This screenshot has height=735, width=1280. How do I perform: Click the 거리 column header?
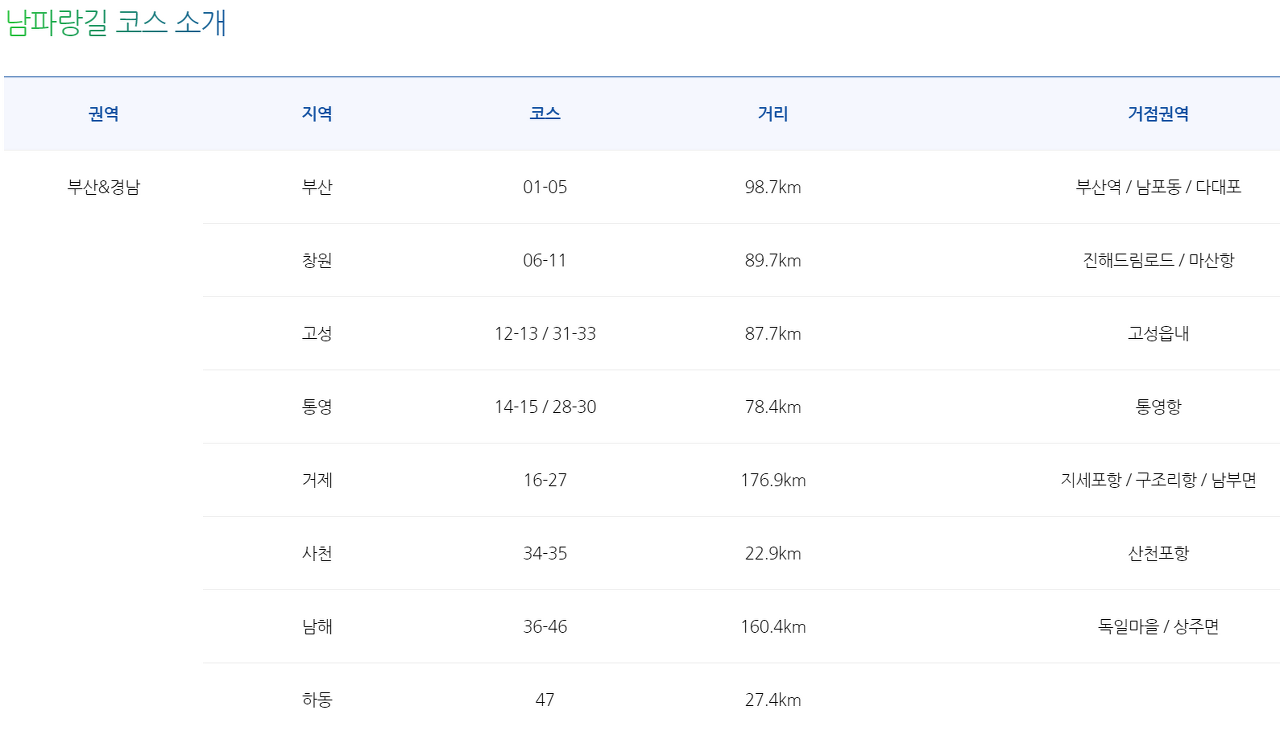pyautogui.click(x=773, y=114)
